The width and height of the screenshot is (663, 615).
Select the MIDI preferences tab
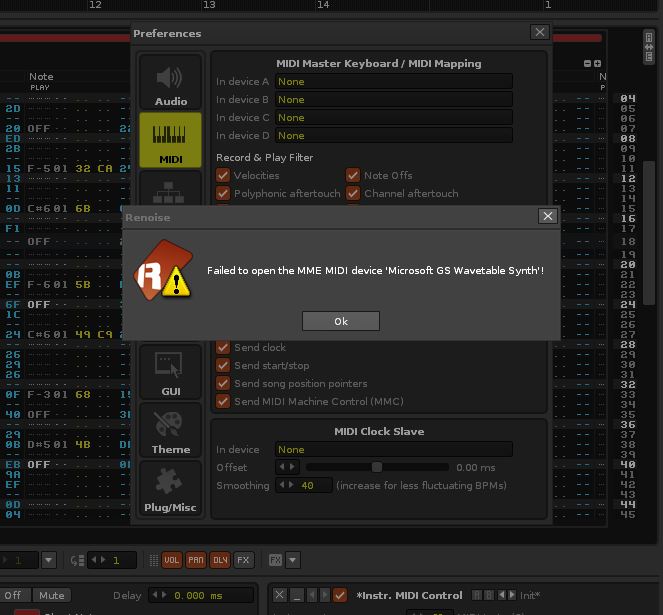tap(170, 140)
